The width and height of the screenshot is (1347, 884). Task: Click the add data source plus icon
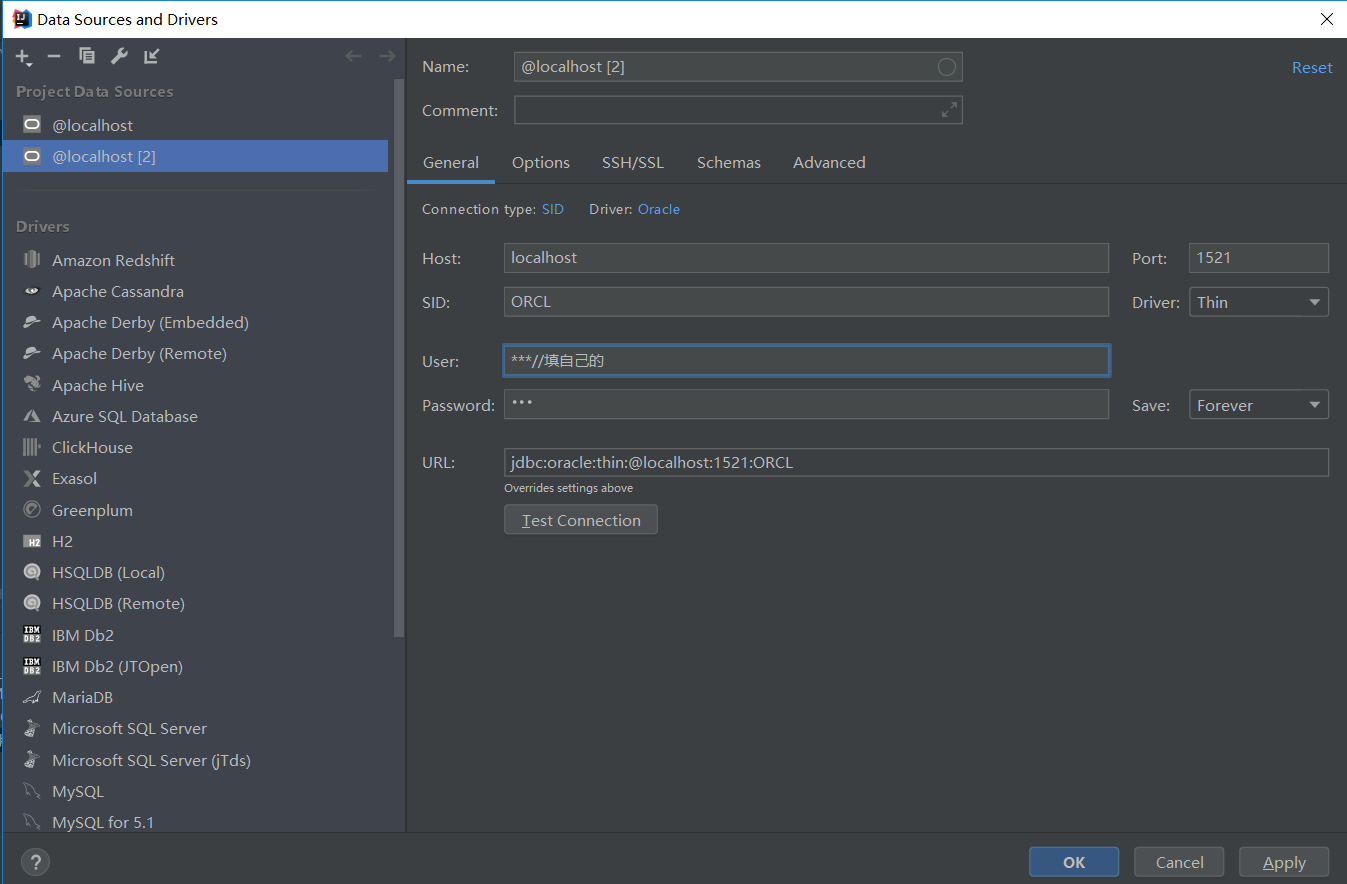tap(23, 57)
